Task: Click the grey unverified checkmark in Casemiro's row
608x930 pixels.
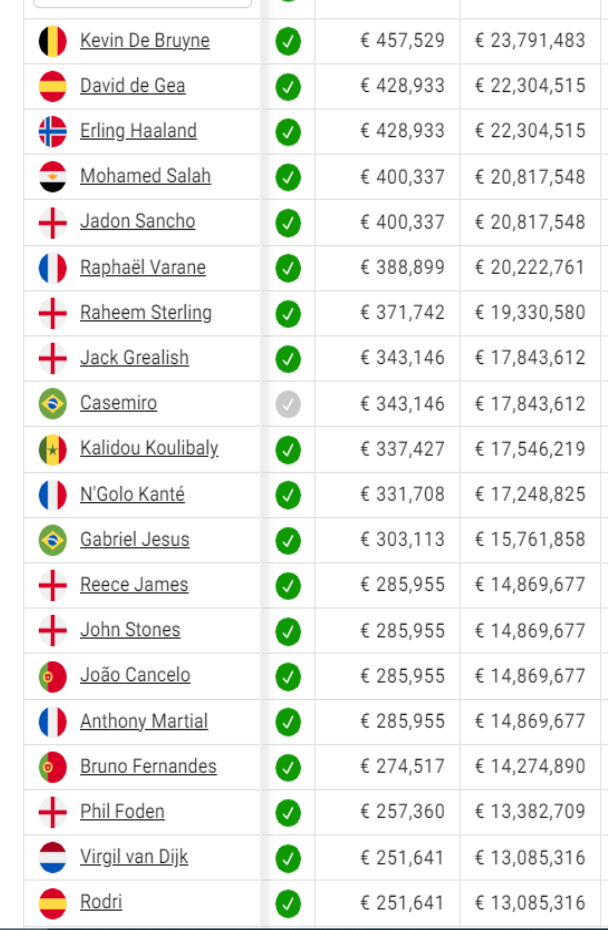Action: pyautogui.click(x=288, y=404)
